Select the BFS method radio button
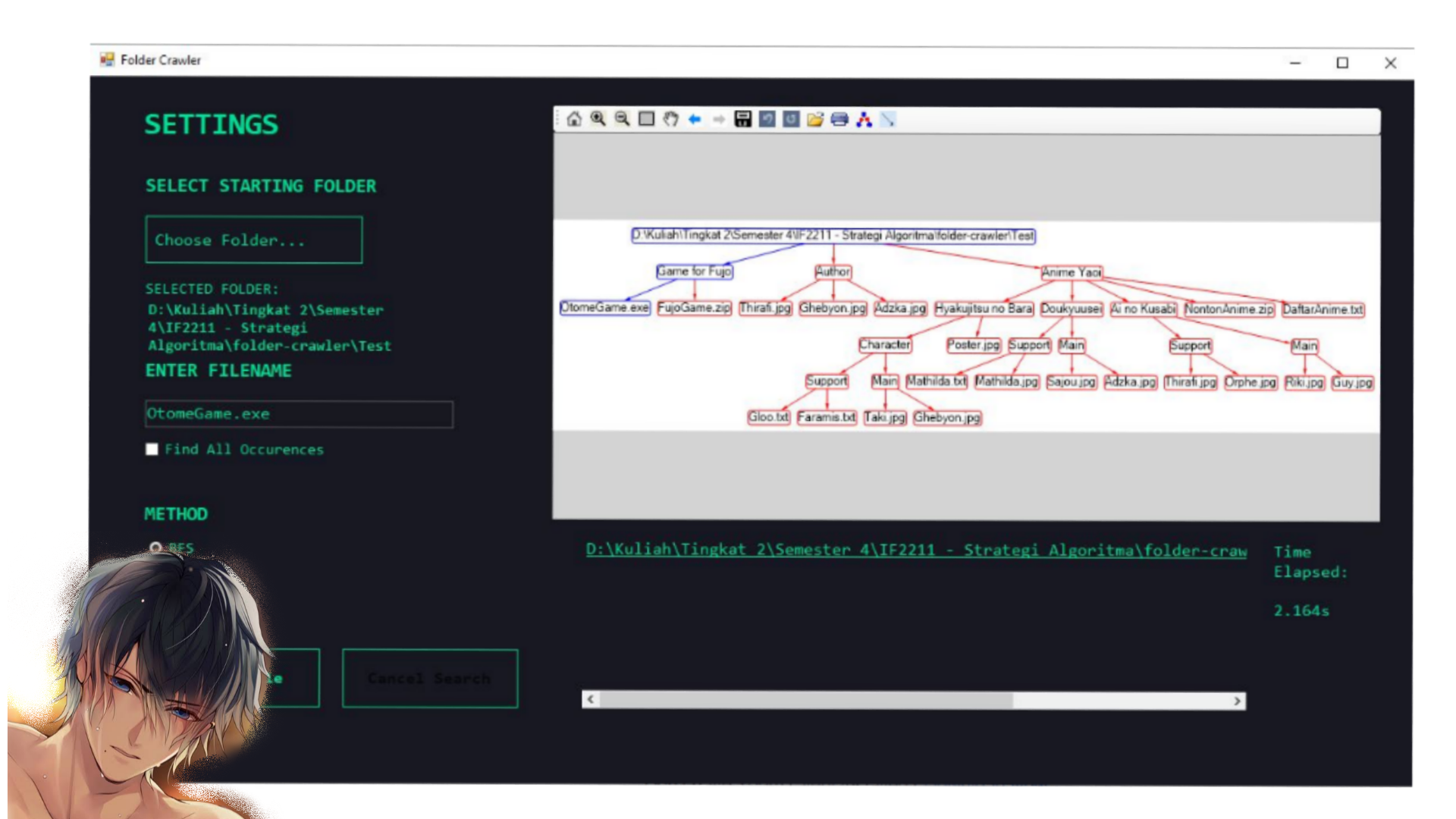1456x819 pixels. coord(155,547)
